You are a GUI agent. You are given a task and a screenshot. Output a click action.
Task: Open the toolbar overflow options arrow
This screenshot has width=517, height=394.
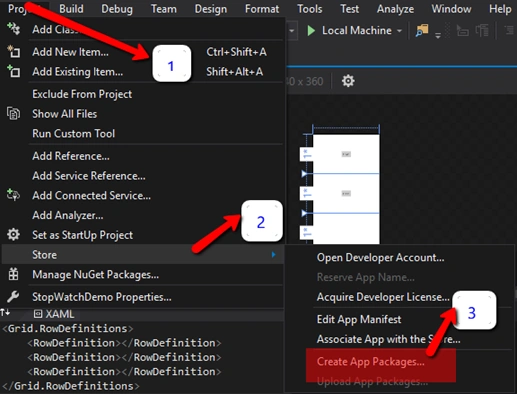point(438,35)
